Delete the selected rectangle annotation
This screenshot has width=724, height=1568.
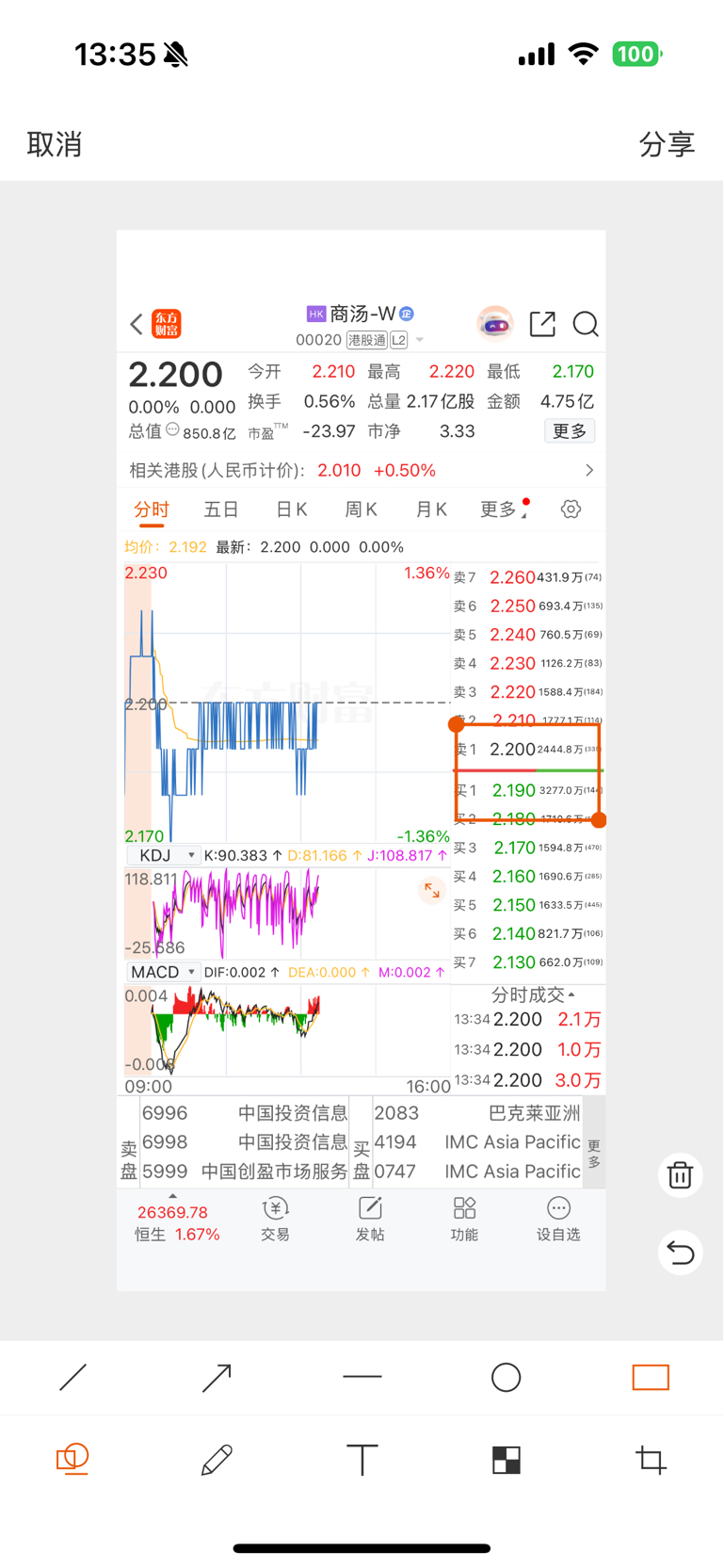680,1174
